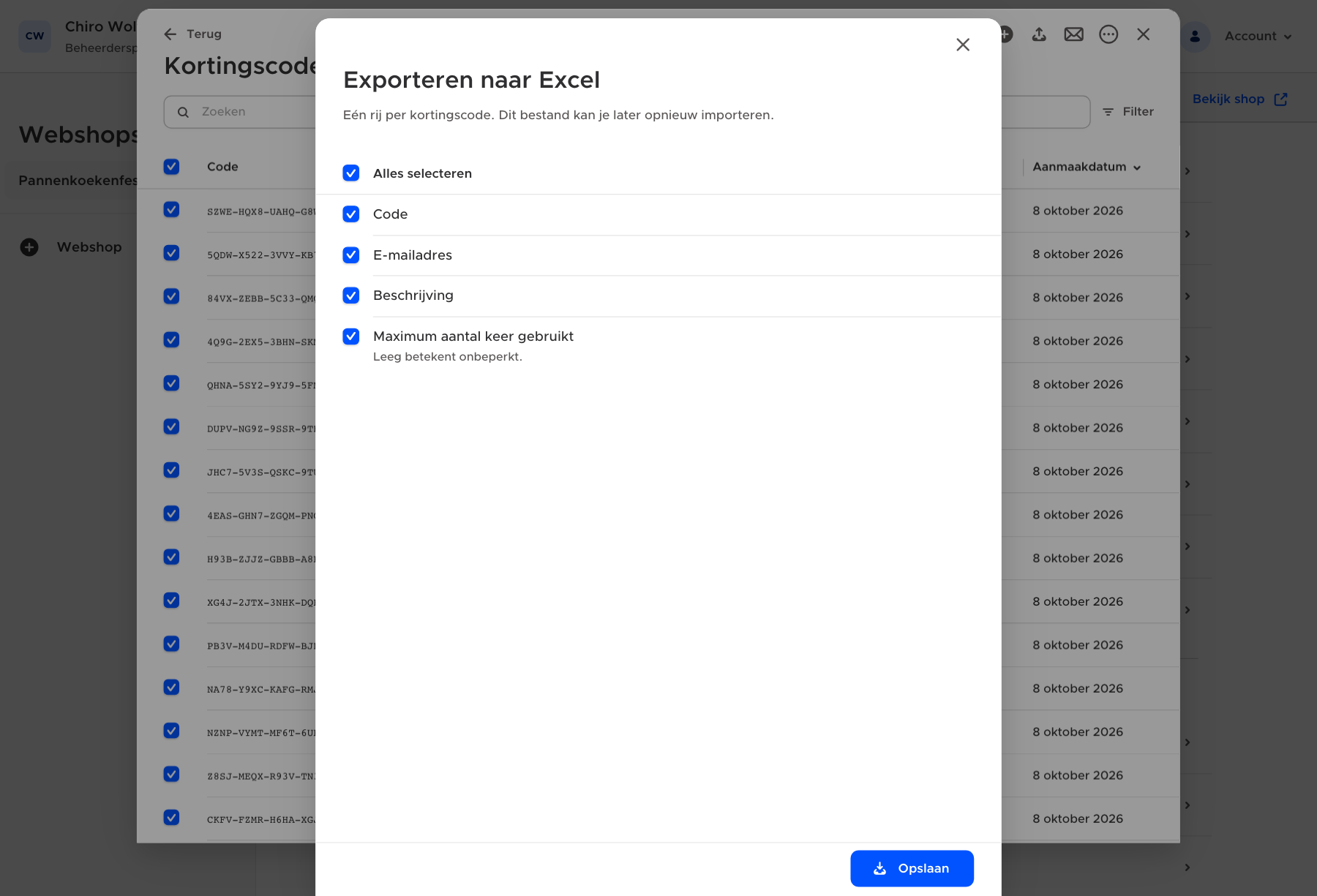
Task: Uncheck the row CKFV-FZMR-H6HA checkbox
Action: coord(172,818)
